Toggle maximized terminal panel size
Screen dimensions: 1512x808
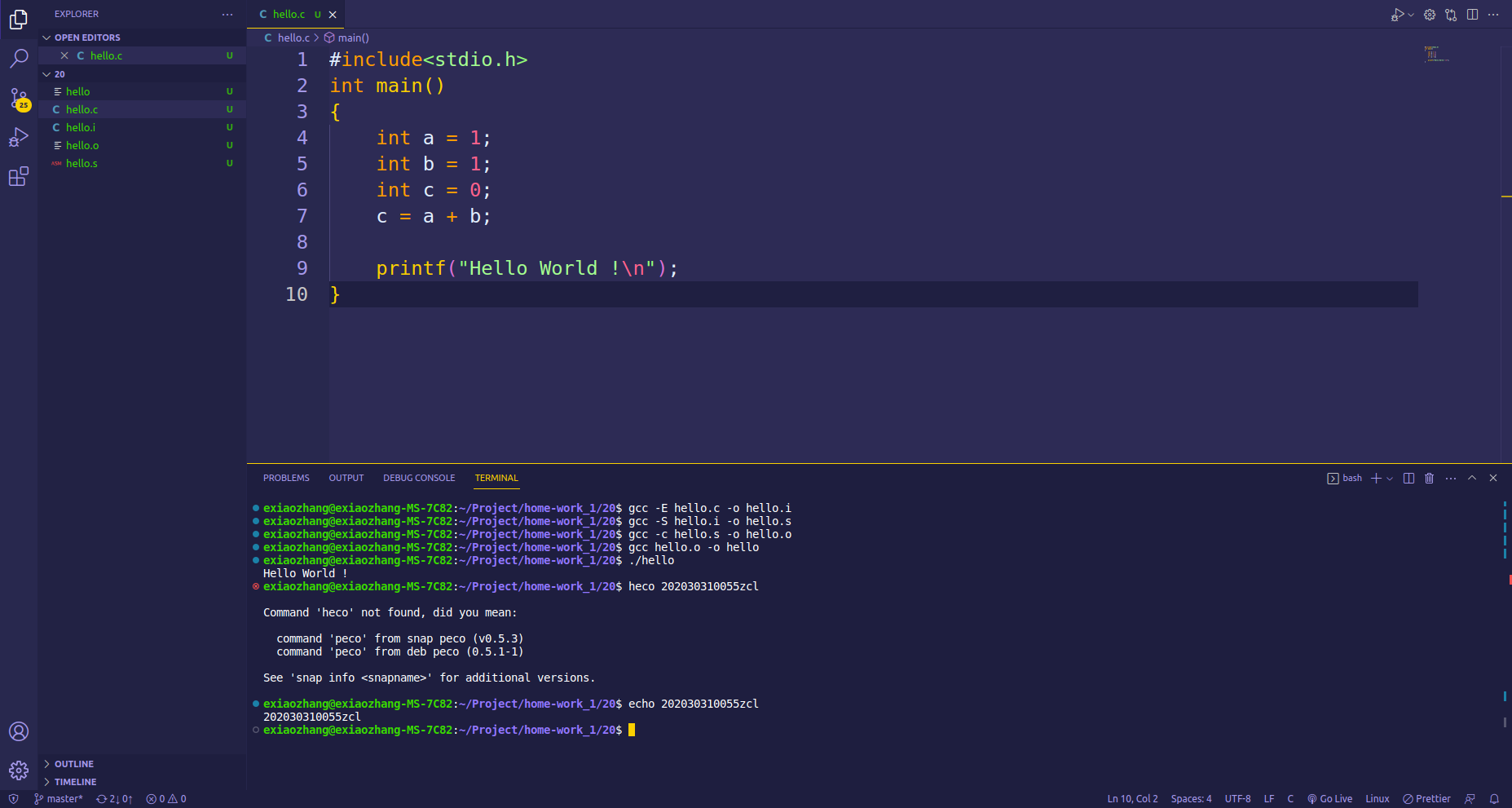click(1472, 479)
